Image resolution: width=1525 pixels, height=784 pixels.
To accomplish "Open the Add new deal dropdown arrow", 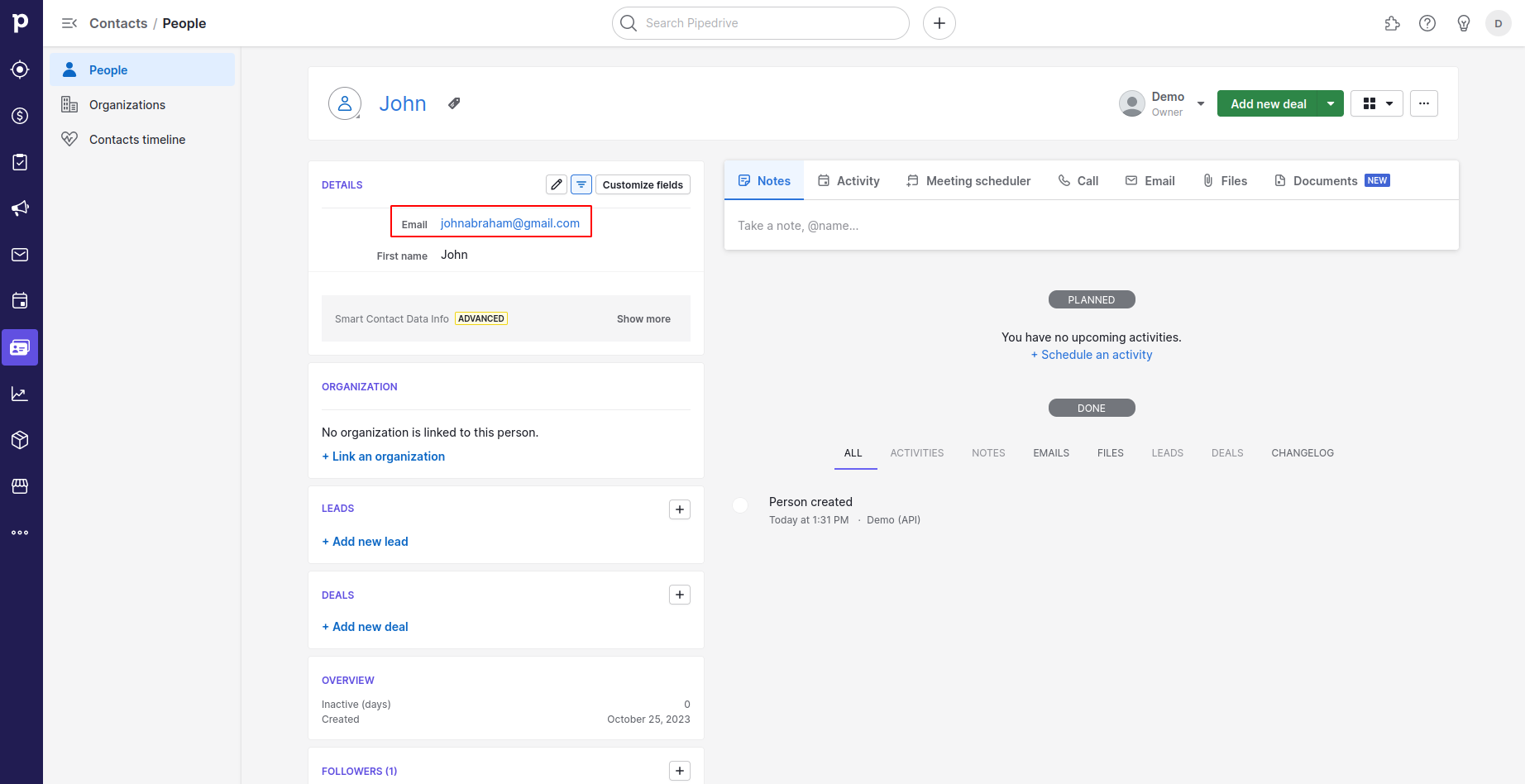I will pyautogui.click(x=1330, y=103).
